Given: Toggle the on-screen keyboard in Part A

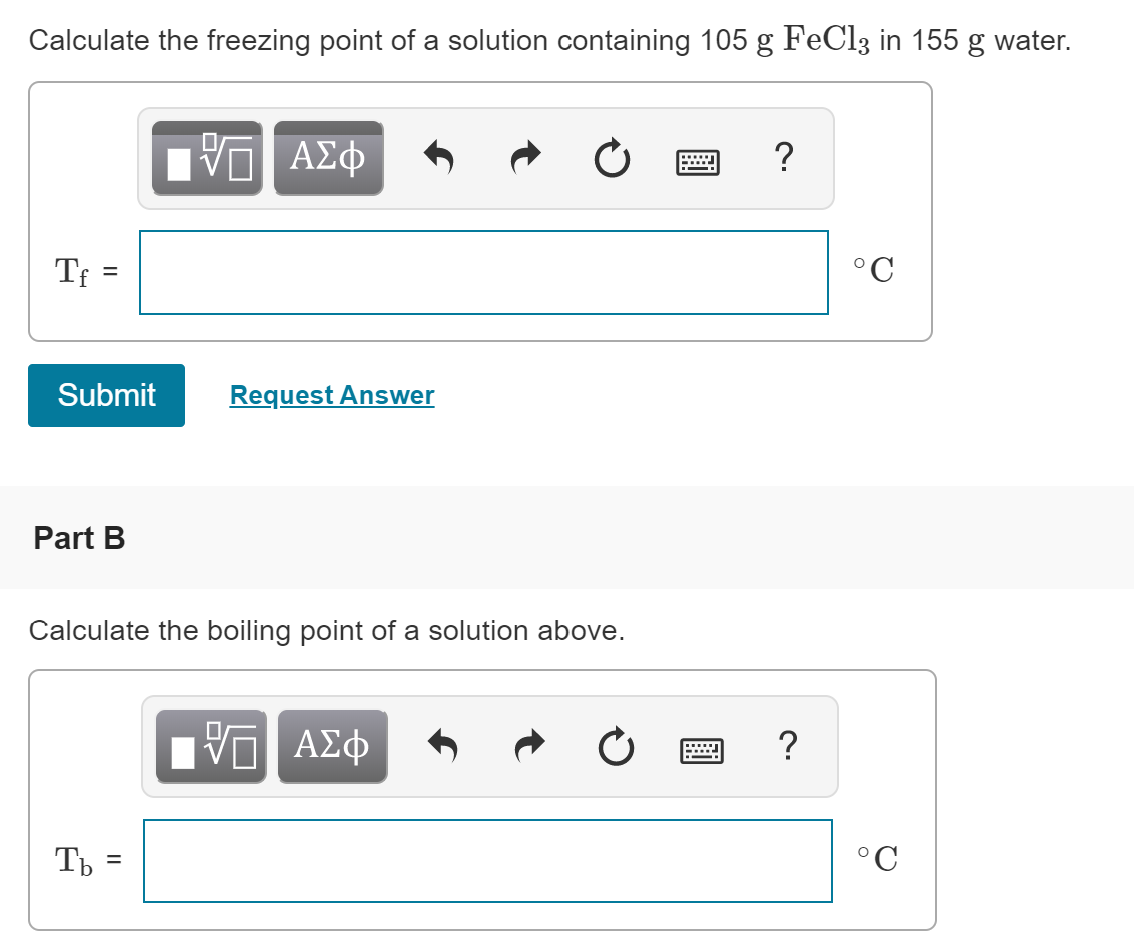Looking at the screenshot, I should [x=697, y=160].
